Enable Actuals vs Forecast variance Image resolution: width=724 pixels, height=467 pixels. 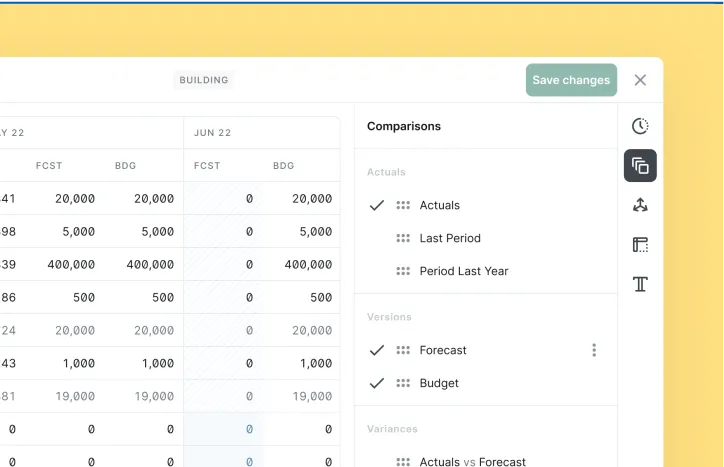click(x=472, y=461)
